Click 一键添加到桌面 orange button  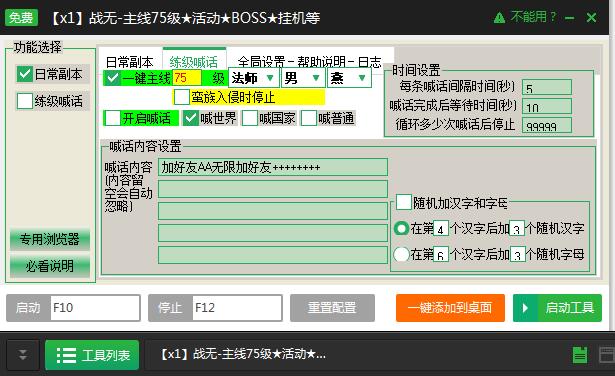[450, 308]
